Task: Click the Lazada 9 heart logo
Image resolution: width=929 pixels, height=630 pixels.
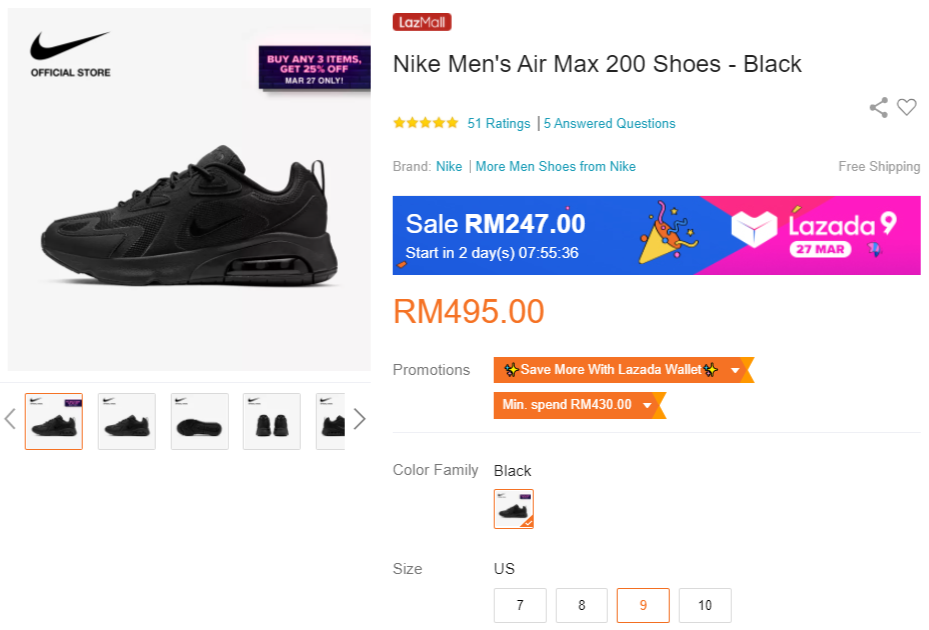Action: (x=754, y=230)
